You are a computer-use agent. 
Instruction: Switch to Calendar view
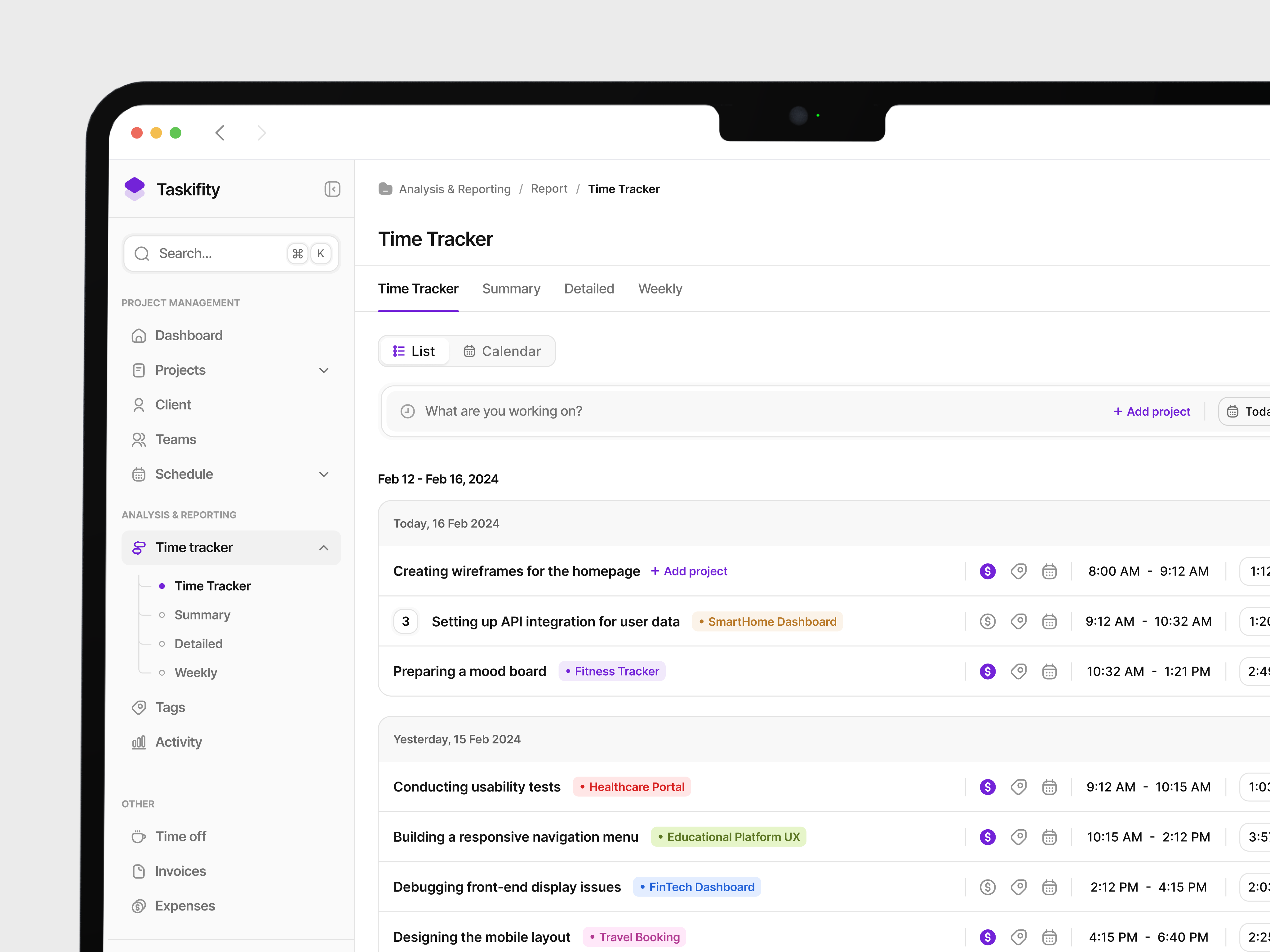tap(502, 351)
